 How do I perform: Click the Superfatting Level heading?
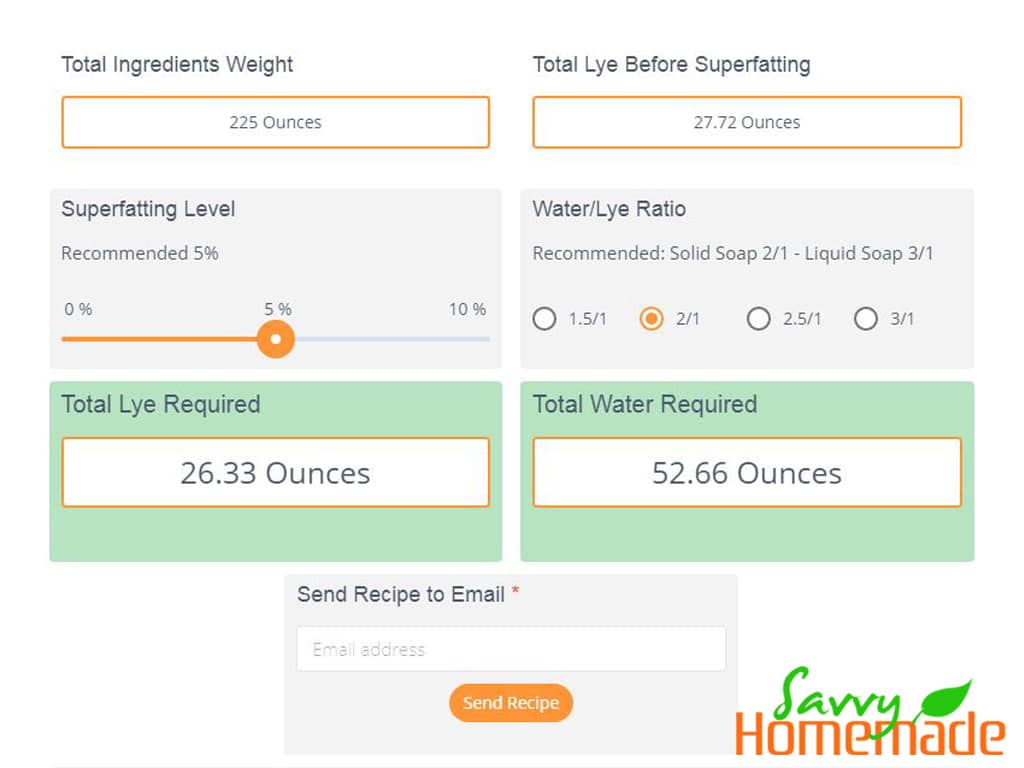coord(148,209)
